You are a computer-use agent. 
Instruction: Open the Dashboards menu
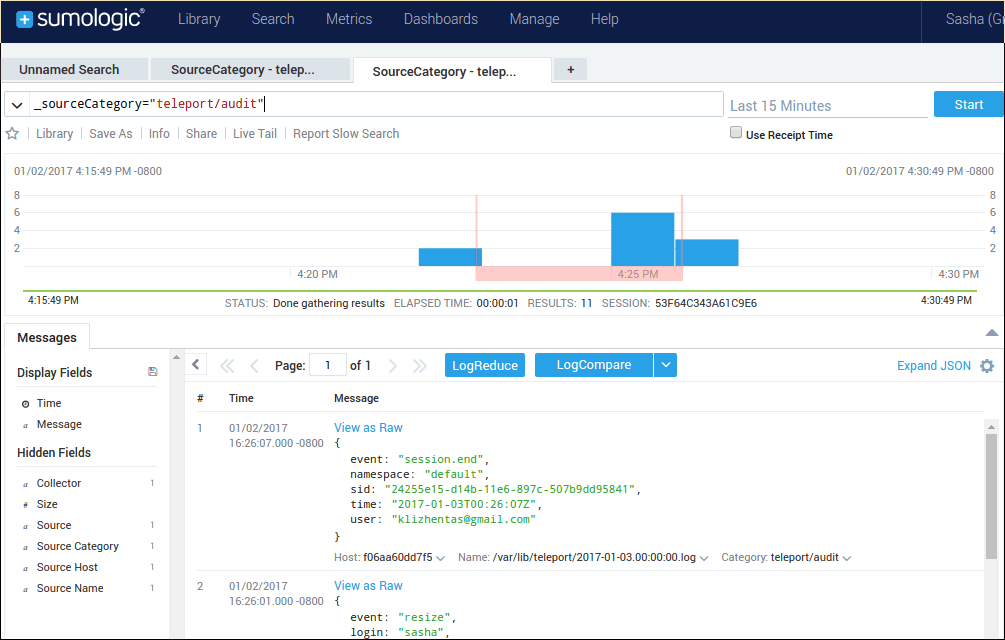pyautogui.click(x=440, y=19)
